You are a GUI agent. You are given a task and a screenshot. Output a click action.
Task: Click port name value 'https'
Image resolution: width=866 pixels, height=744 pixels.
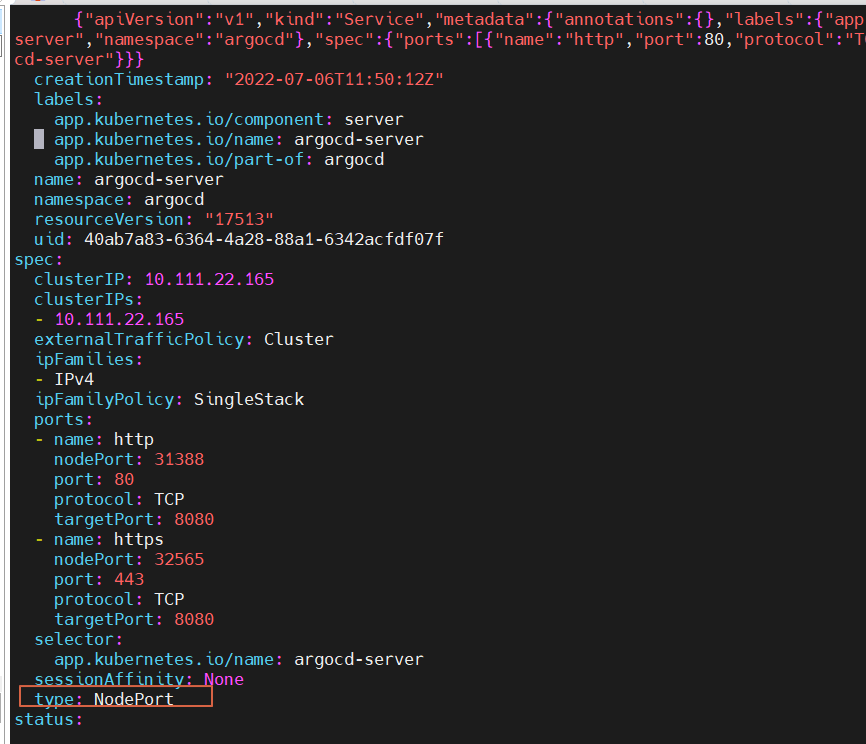point(139,540)
